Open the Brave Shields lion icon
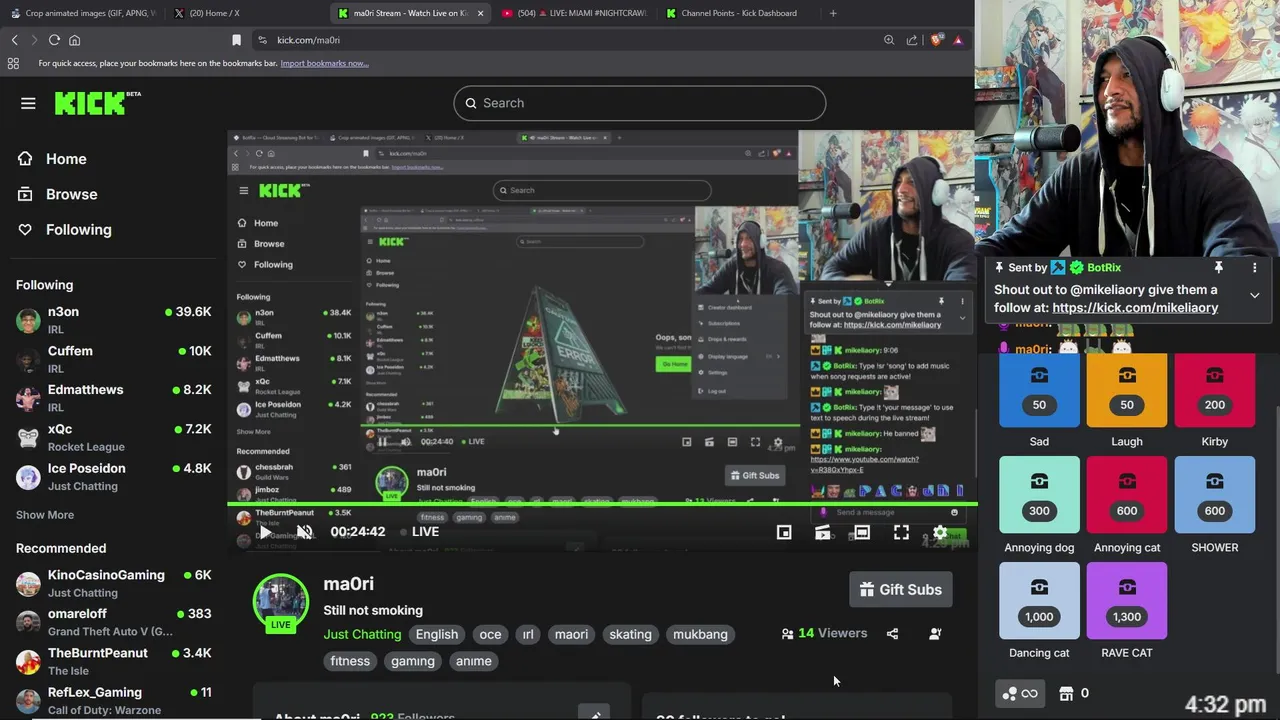Viewport: 1280px width, 720px height. pyautogui.click(x=936, y=40)
